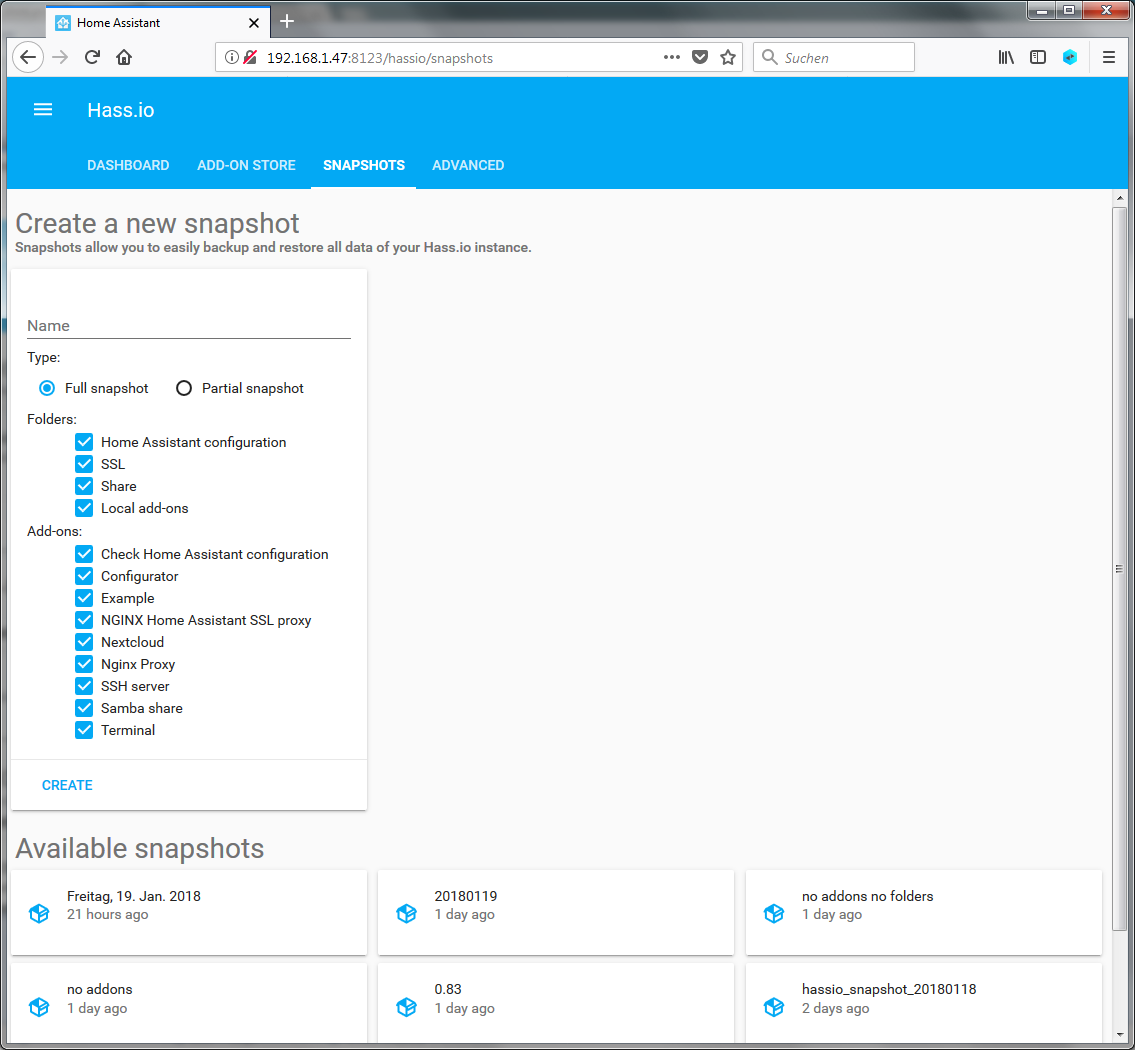
Task: Open the 'no addons no folders' snapshot
Action: (x=924, y=913)
